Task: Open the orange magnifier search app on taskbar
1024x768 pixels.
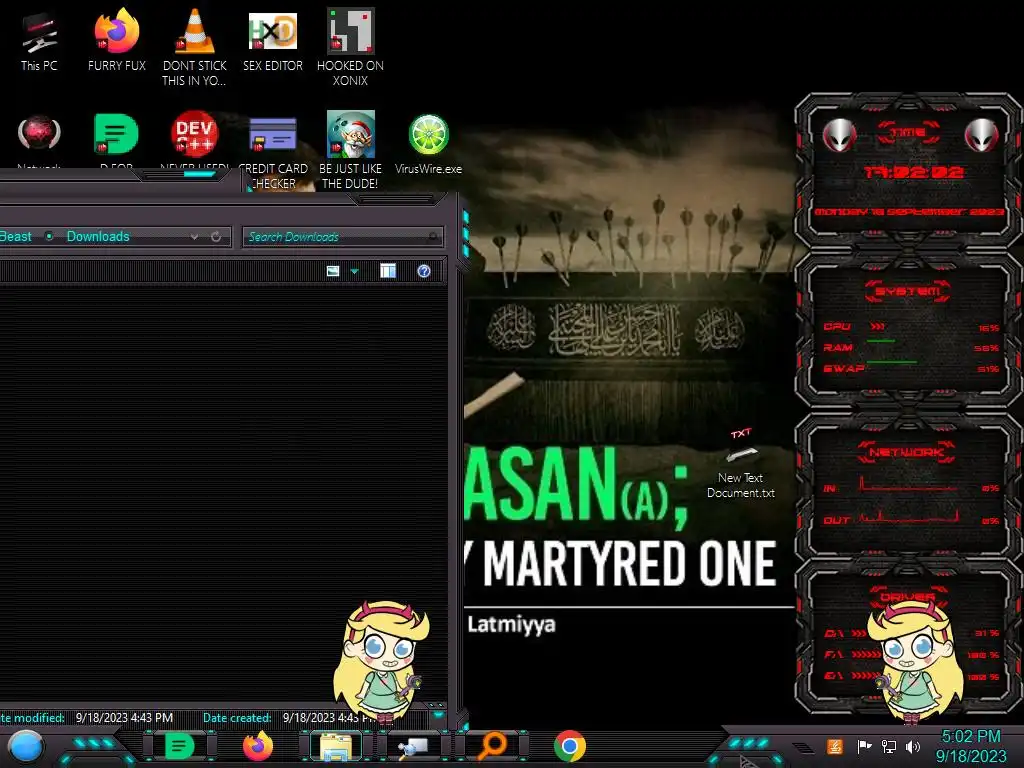Action: point(492,746)
